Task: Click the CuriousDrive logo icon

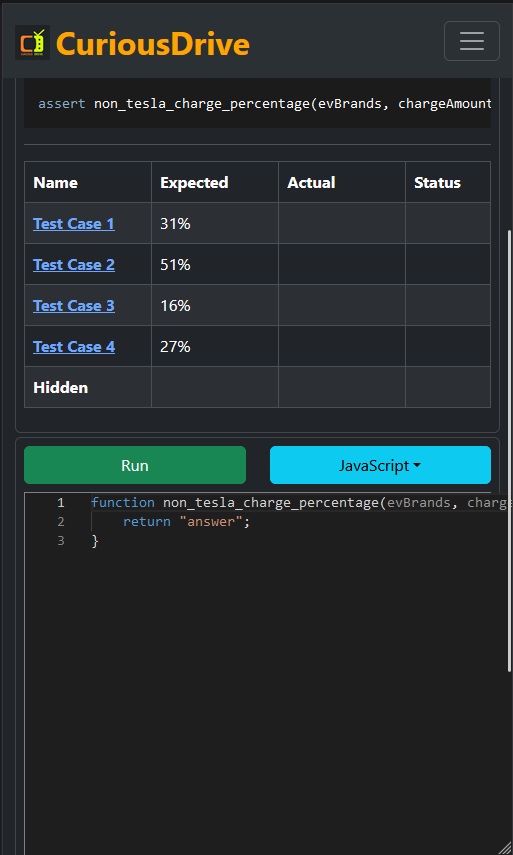Action: click(x=33, y=42)
